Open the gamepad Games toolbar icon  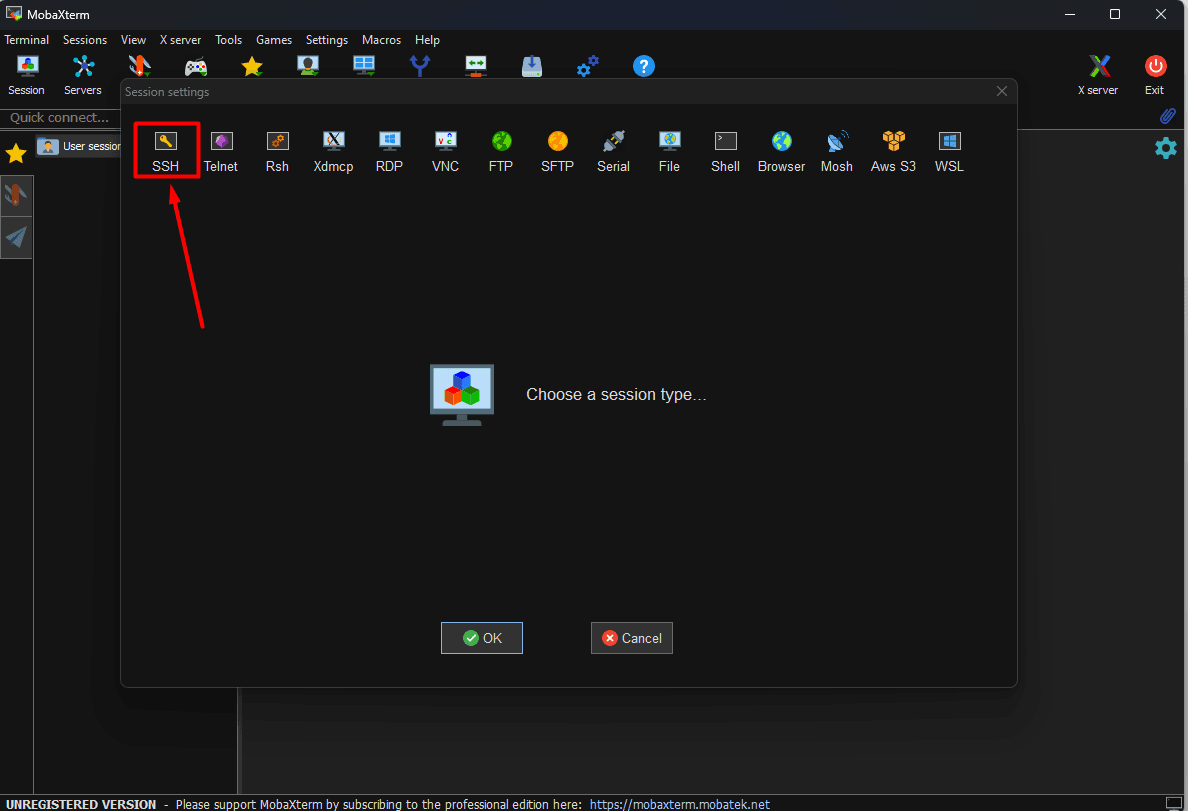pyautogui.click(x=195, y=67)
